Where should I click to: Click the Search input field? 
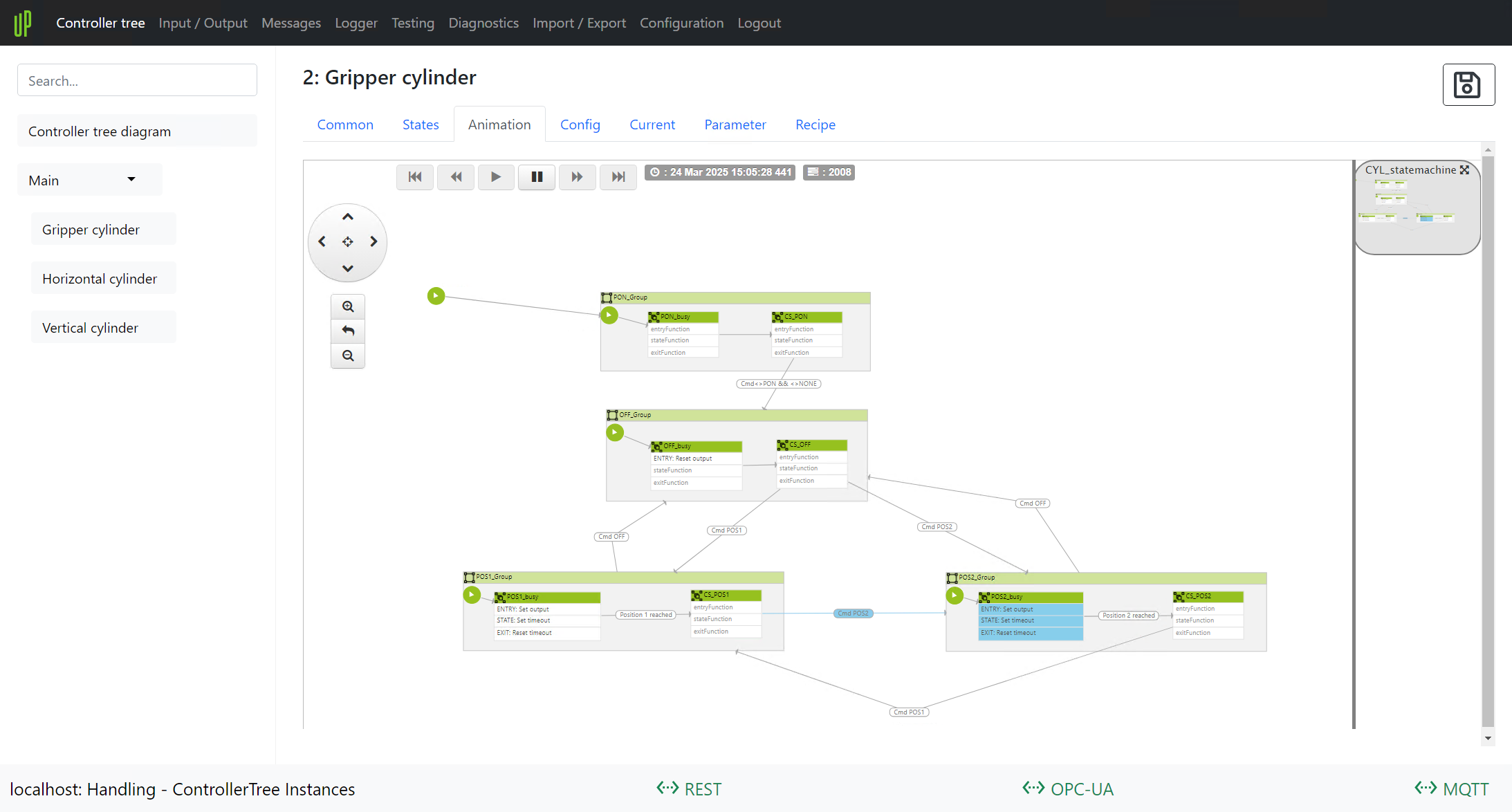137,81
